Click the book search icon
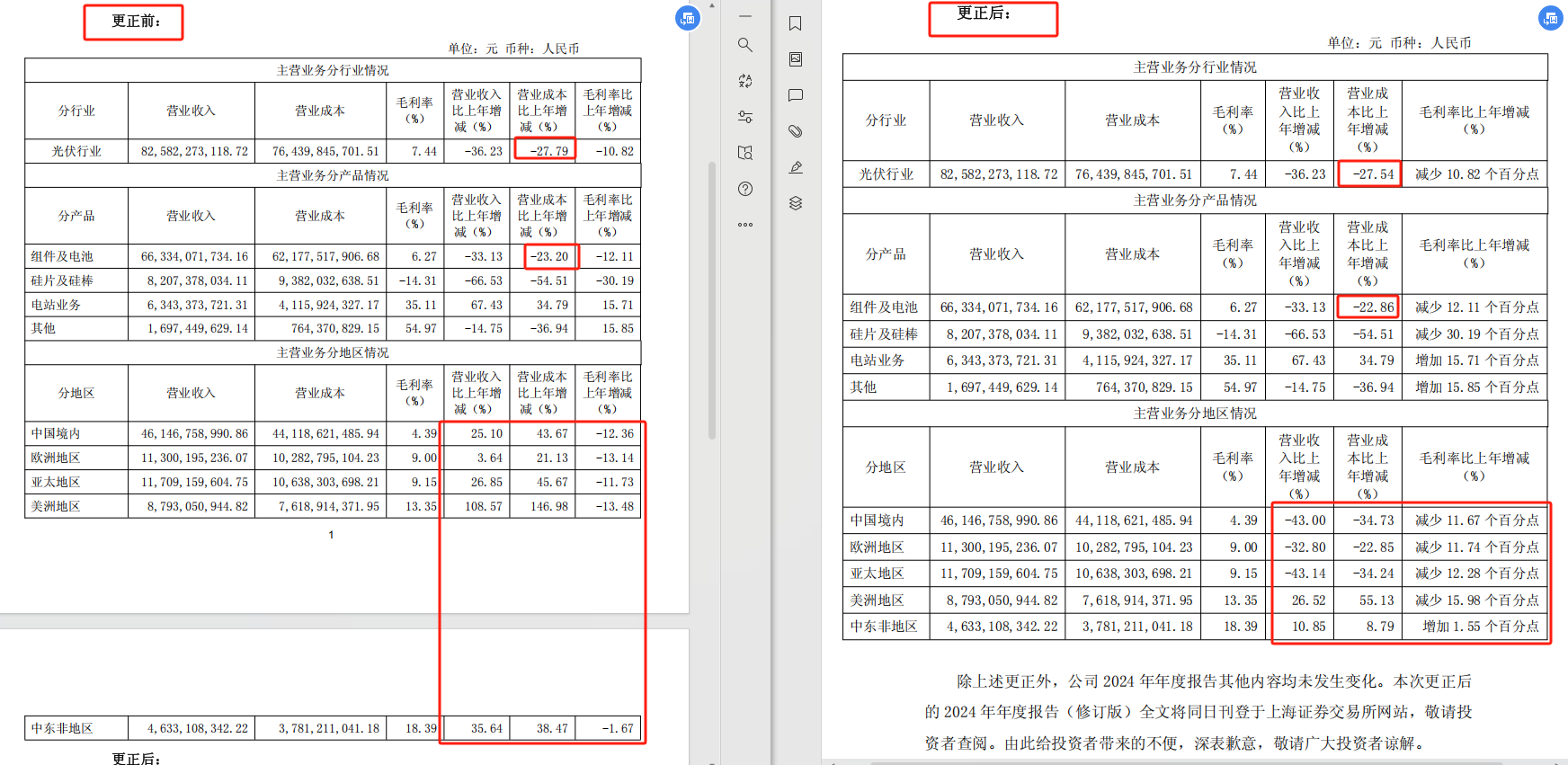Image resolution: width=1568 pixels, height=765 pixels. pos(744,153)
